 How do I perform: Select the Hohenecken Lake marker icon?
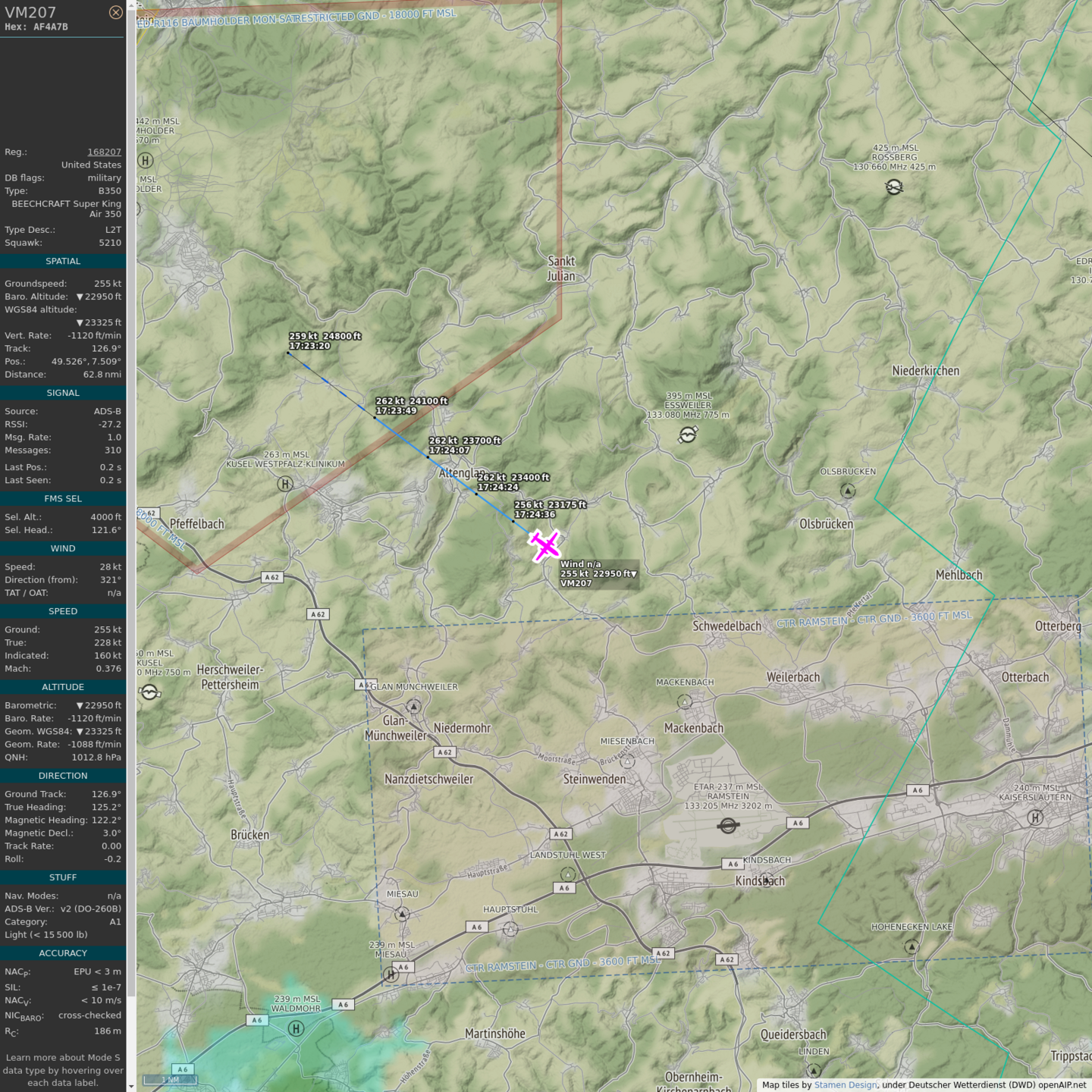pos(912,946)
